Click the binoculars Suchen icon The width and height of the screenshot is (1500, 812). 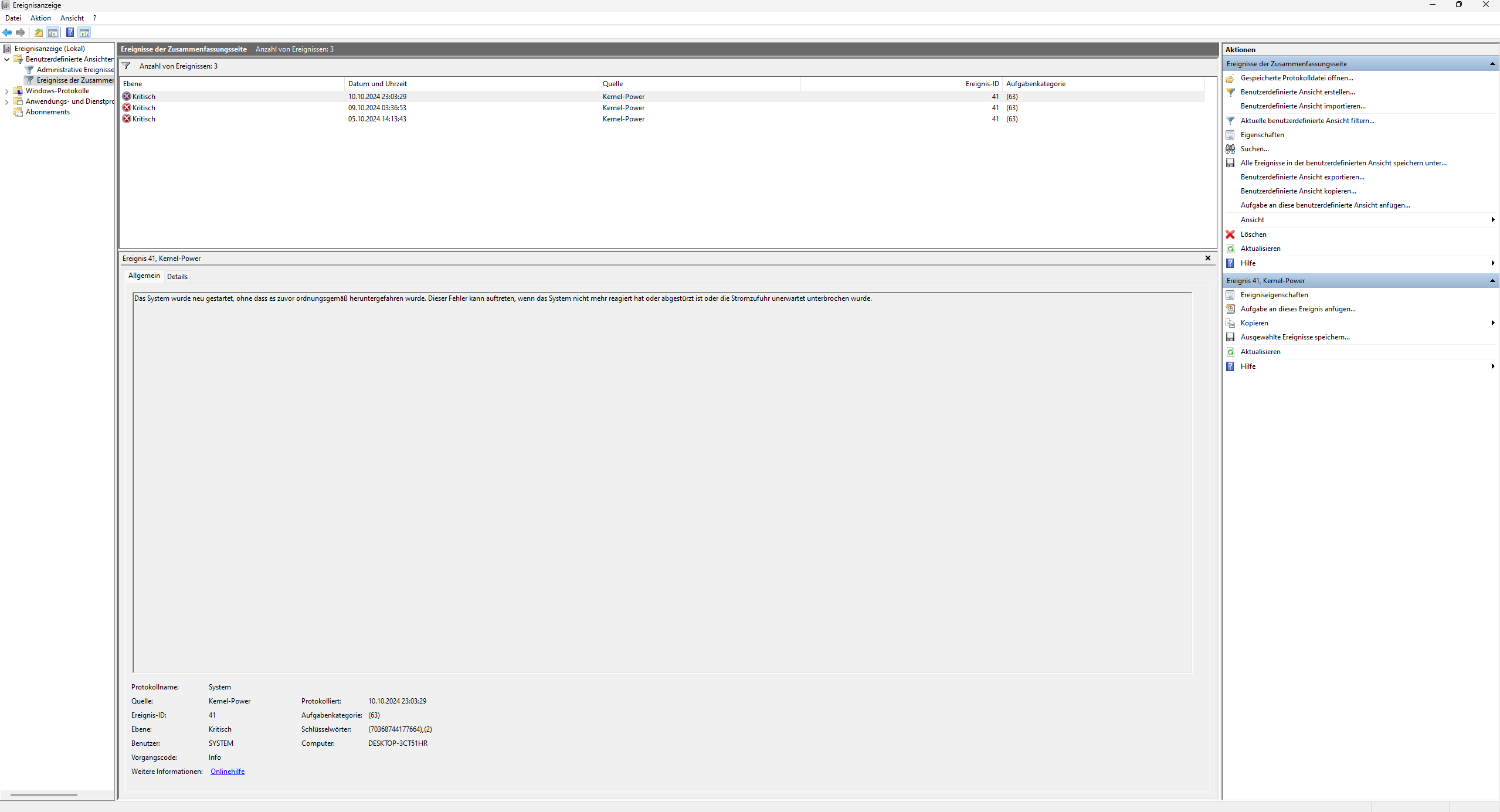click(x=1230, y=149)
